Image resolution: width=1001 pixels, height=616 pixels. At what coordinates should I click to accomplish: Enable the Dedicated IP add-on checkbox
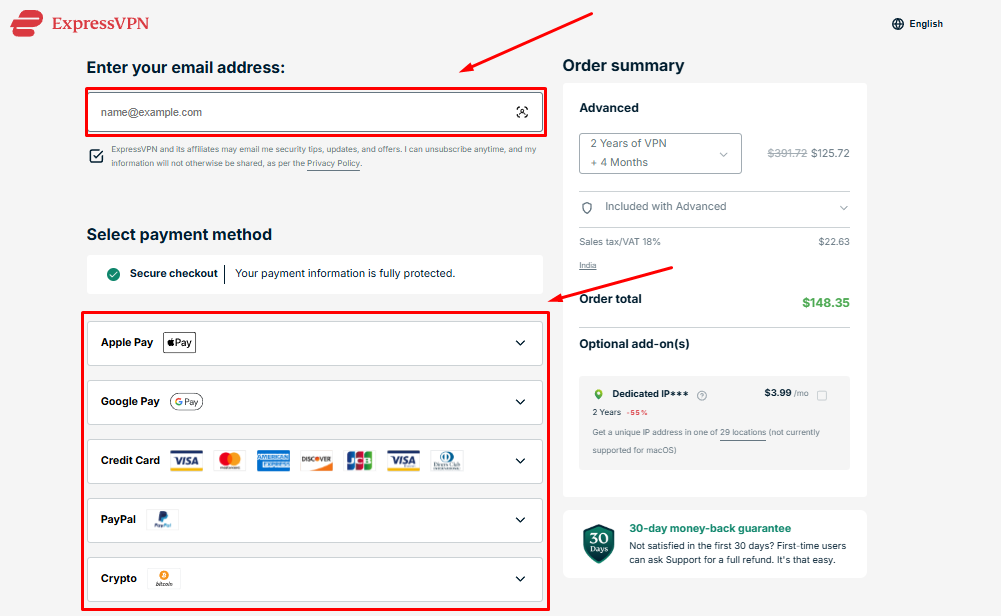(x=822, y=395)
